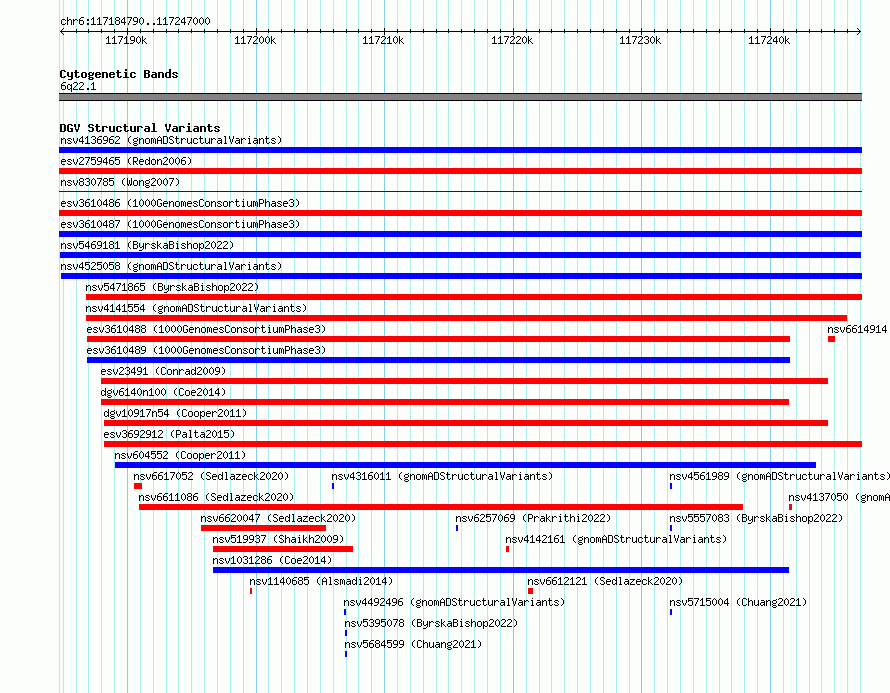
Task: Open esv3692912 (Palta2015) label
Action: tap(169, 434)
